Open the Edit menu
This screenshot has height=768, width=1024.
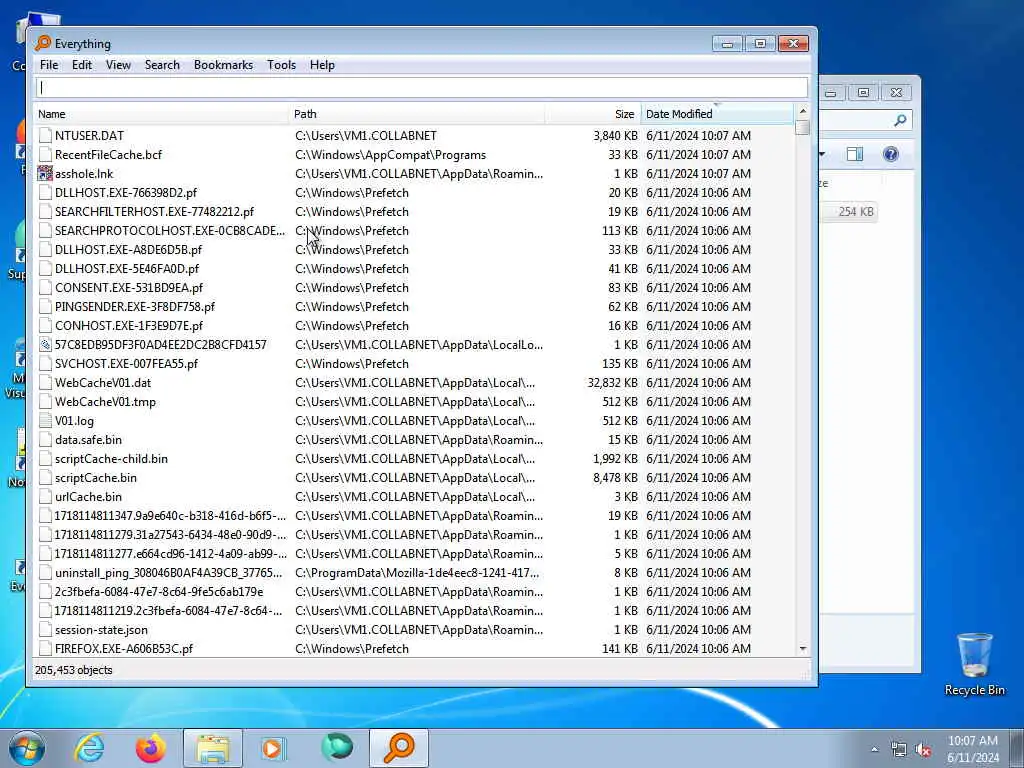tap(82, 65)
